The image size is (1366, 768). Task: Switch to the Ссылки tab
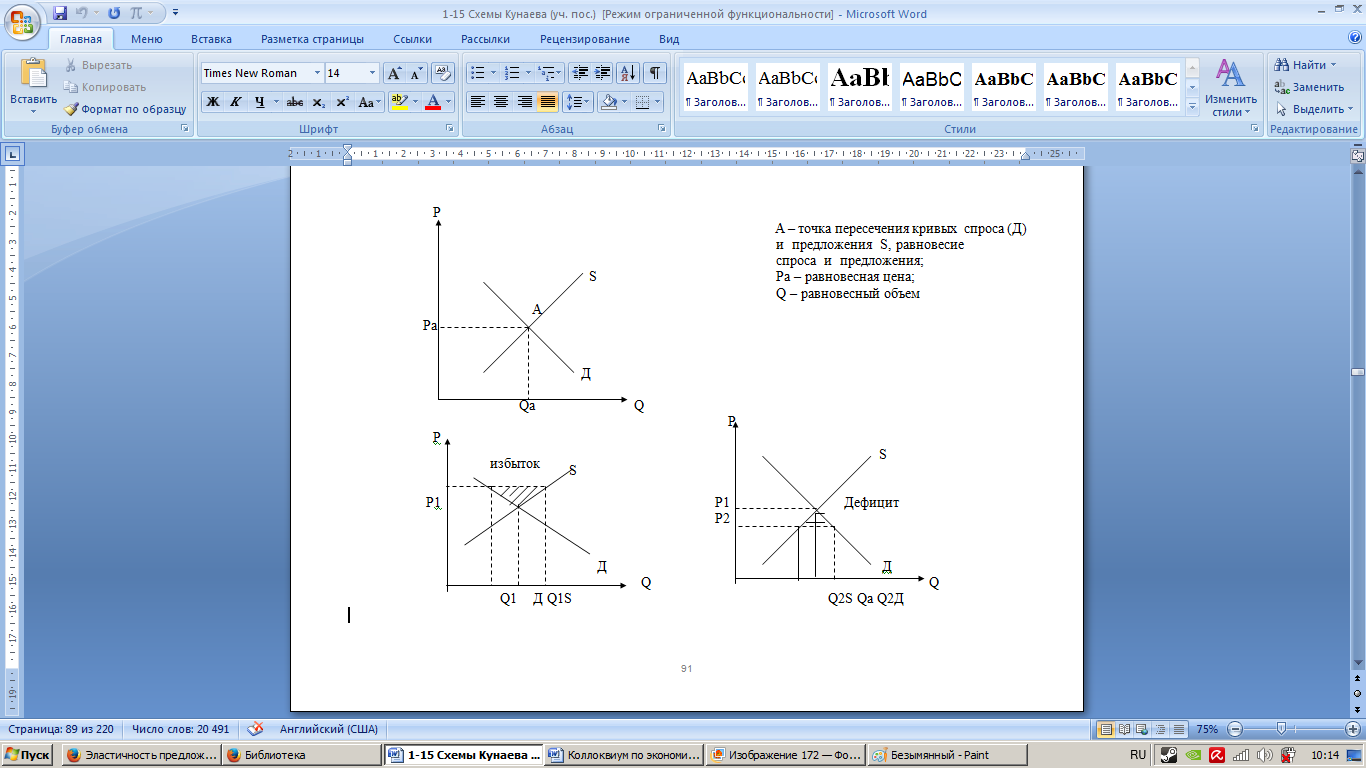pyautogui.click(x=412, y=39)
